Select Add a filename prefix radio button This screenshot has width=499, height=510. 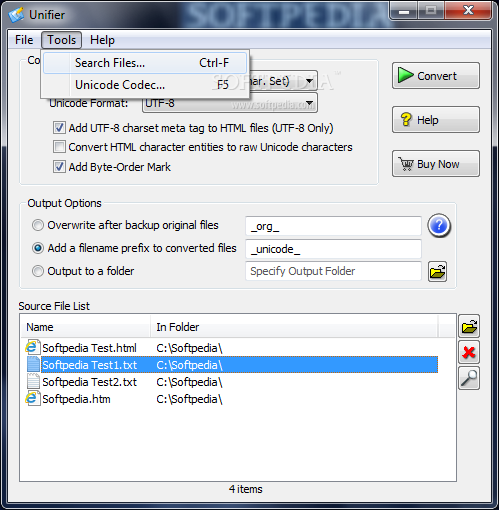[38, 248]
